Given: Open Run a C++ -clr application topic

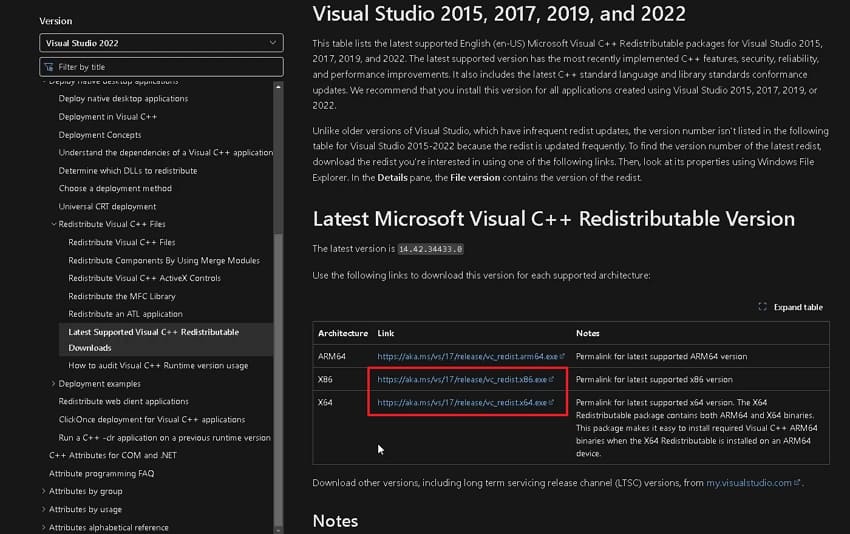Looking at the screenshot, I should pos(164,438).
